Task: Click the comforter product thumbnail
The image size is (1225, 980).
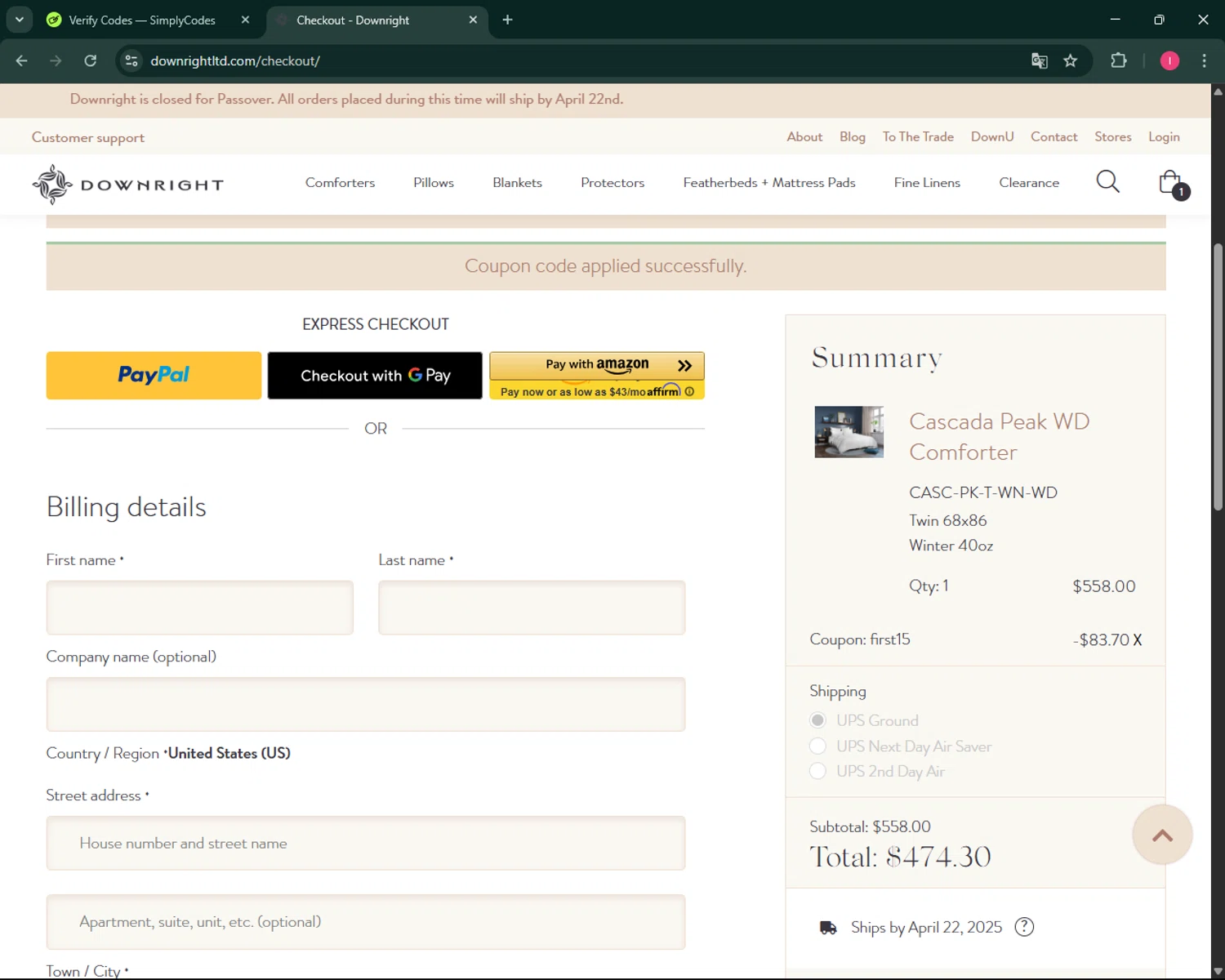Action: tap(849, 432)
